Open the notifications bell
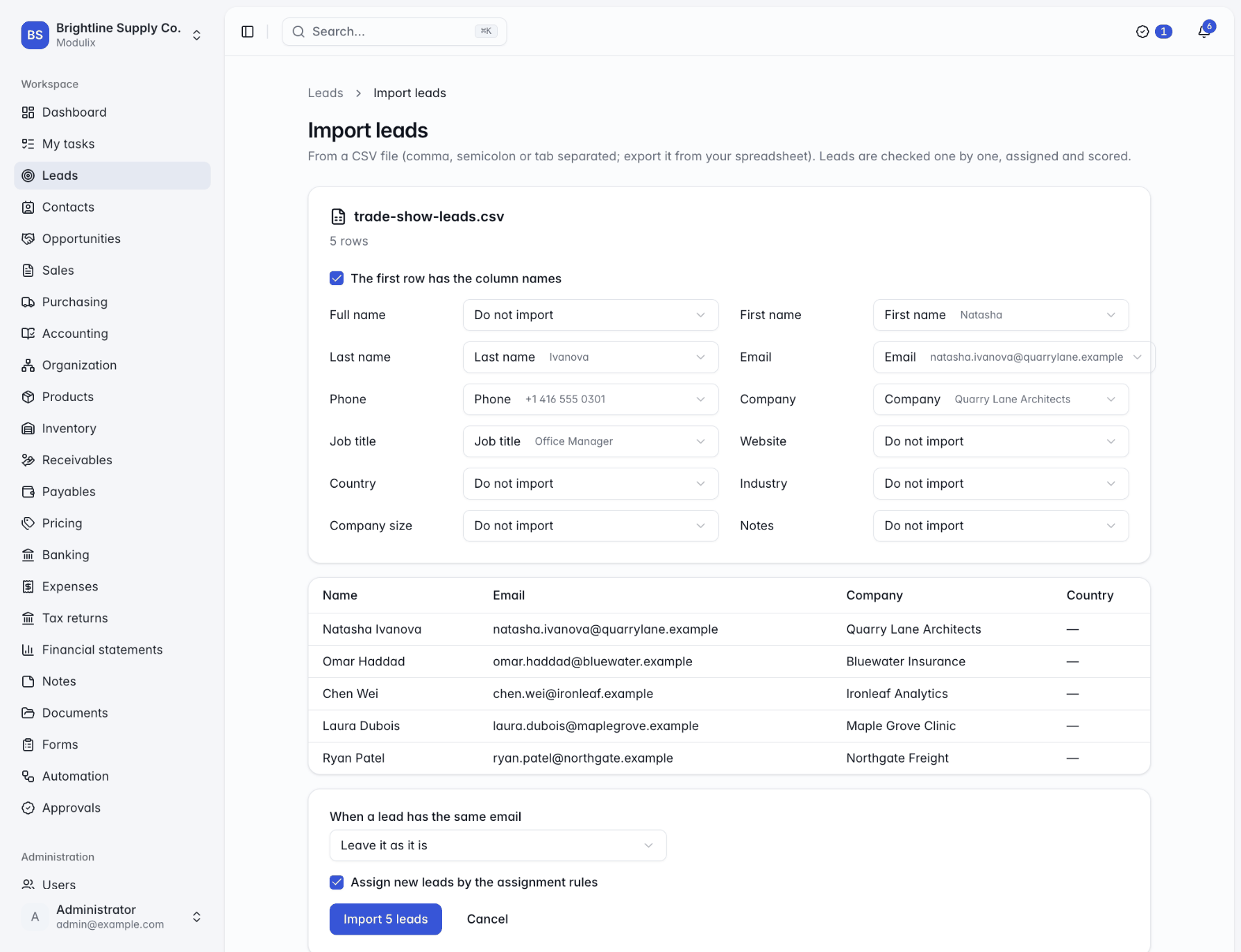Viewport: 1241px width, 952px height. tap(1204, 31)
